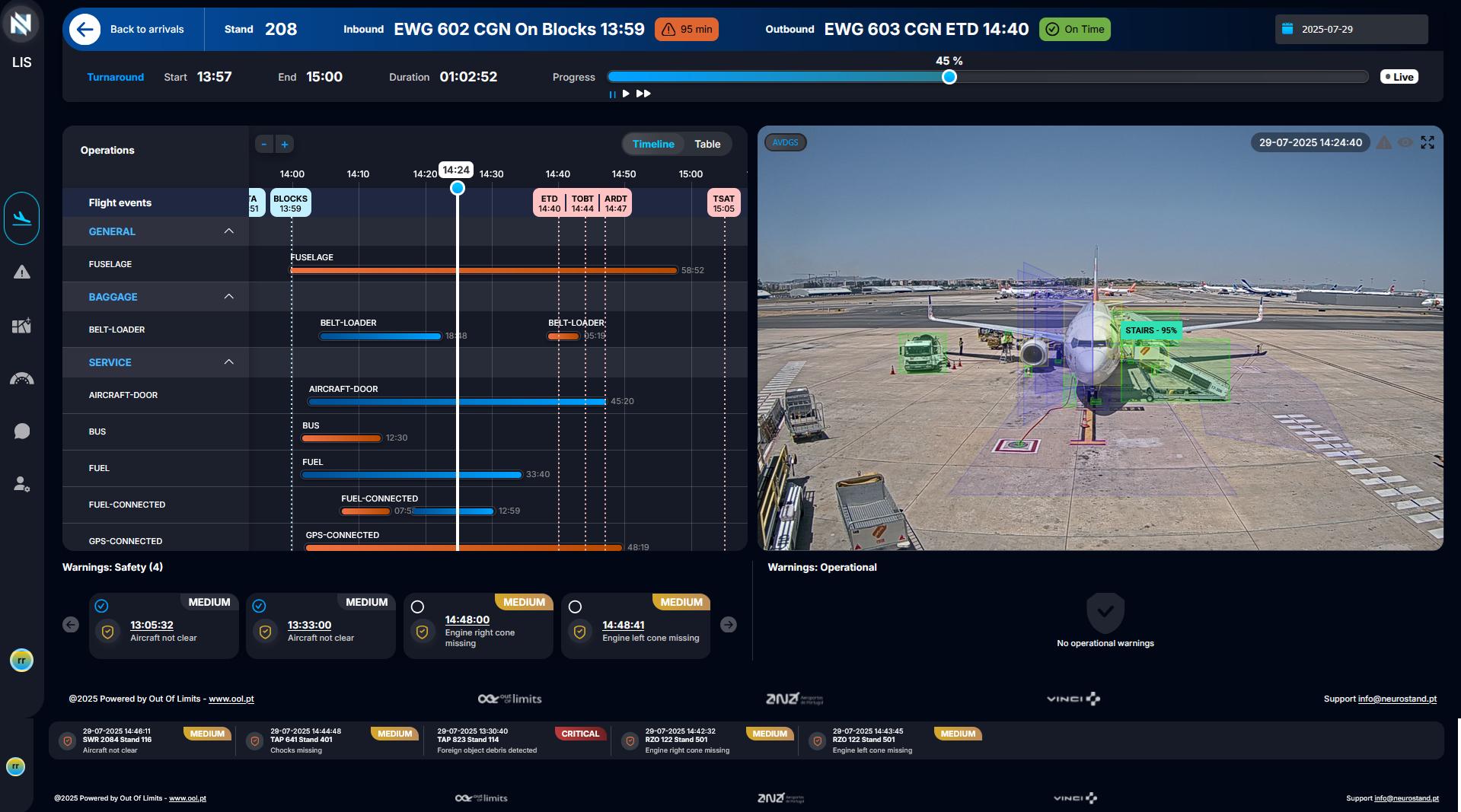Open the user settings sidebar icon
This screenshot has height=812, width=1461.
coord(22,484)
